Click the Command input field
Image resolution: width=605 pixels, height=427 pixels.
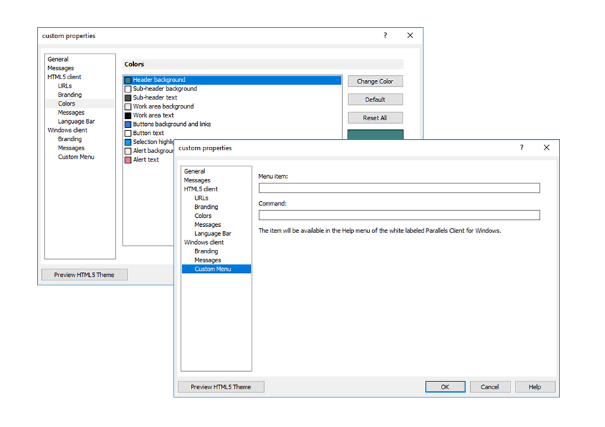399,215
